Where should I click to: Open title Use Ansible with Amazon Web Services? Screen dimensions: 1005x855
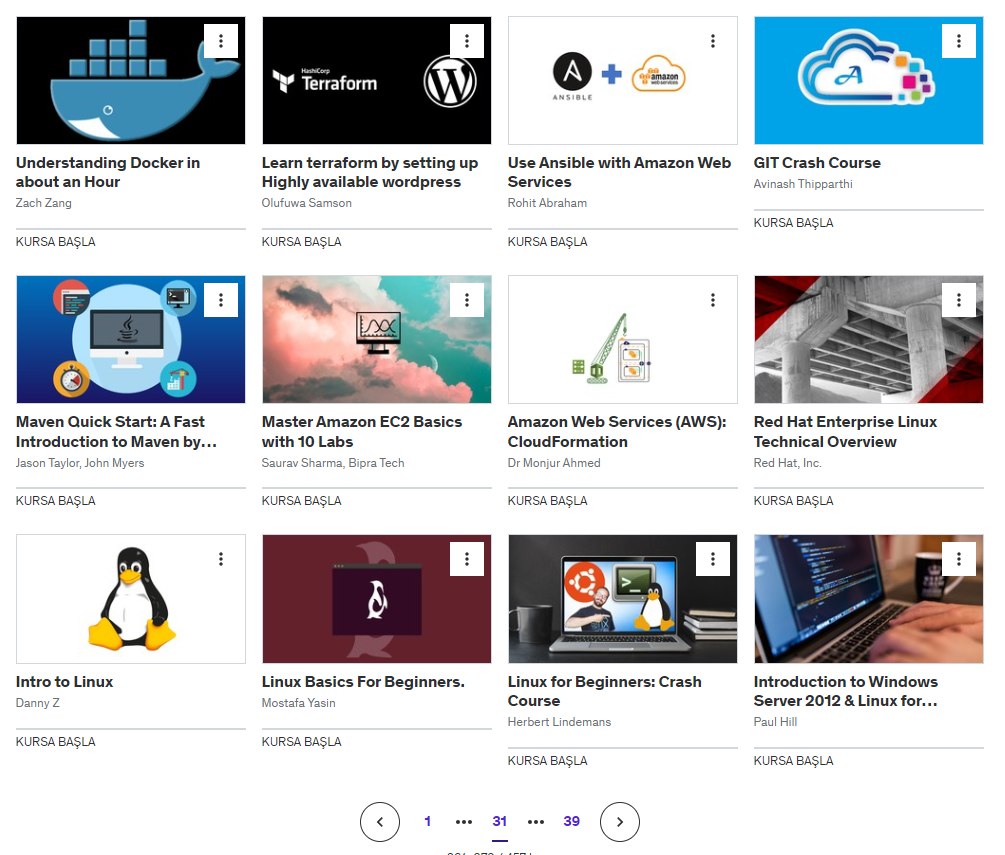click(x=619, y=172)
